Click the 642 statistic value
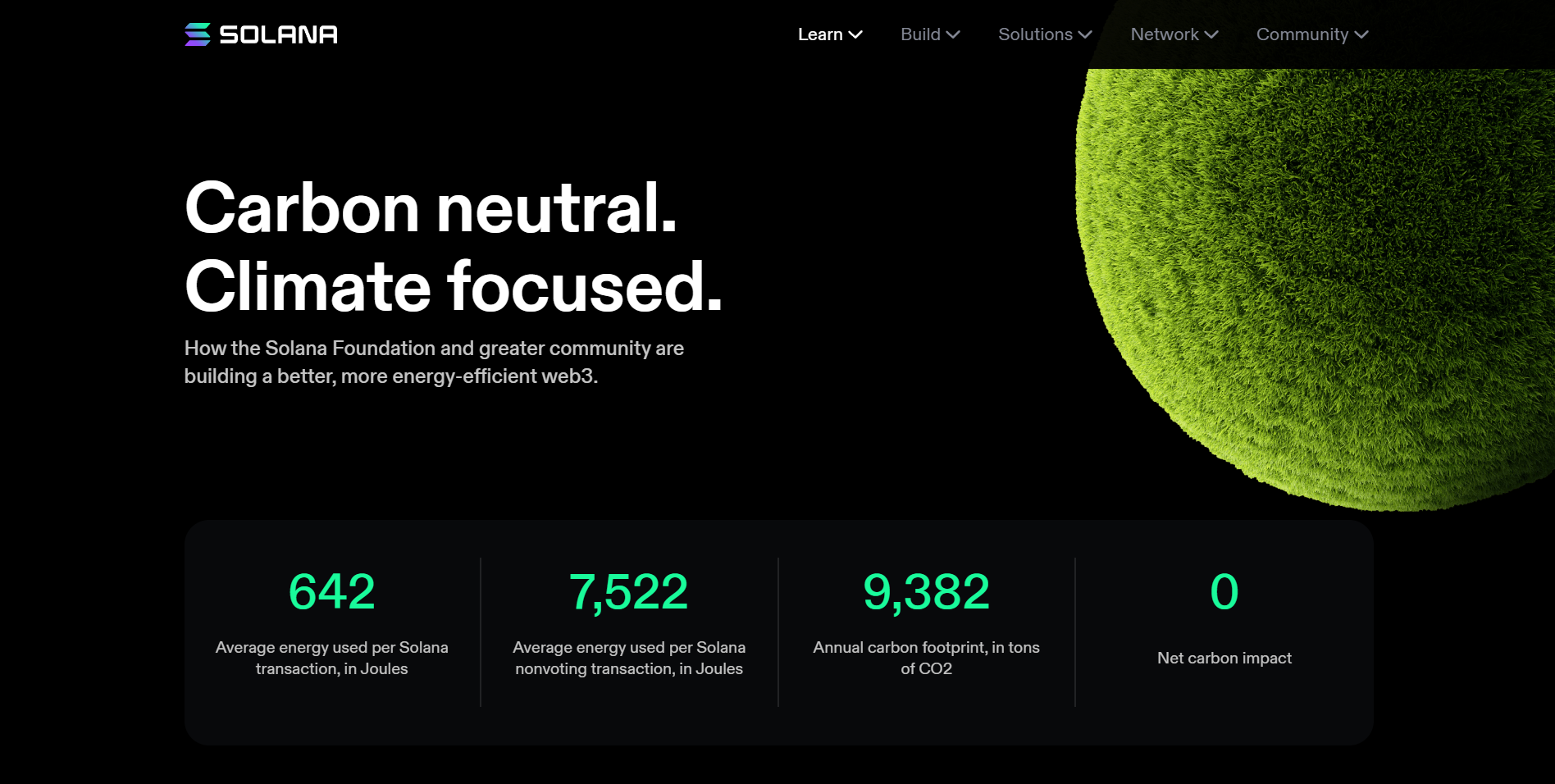Viewport: 1555px width, 784px height. [x=332, y=591]
